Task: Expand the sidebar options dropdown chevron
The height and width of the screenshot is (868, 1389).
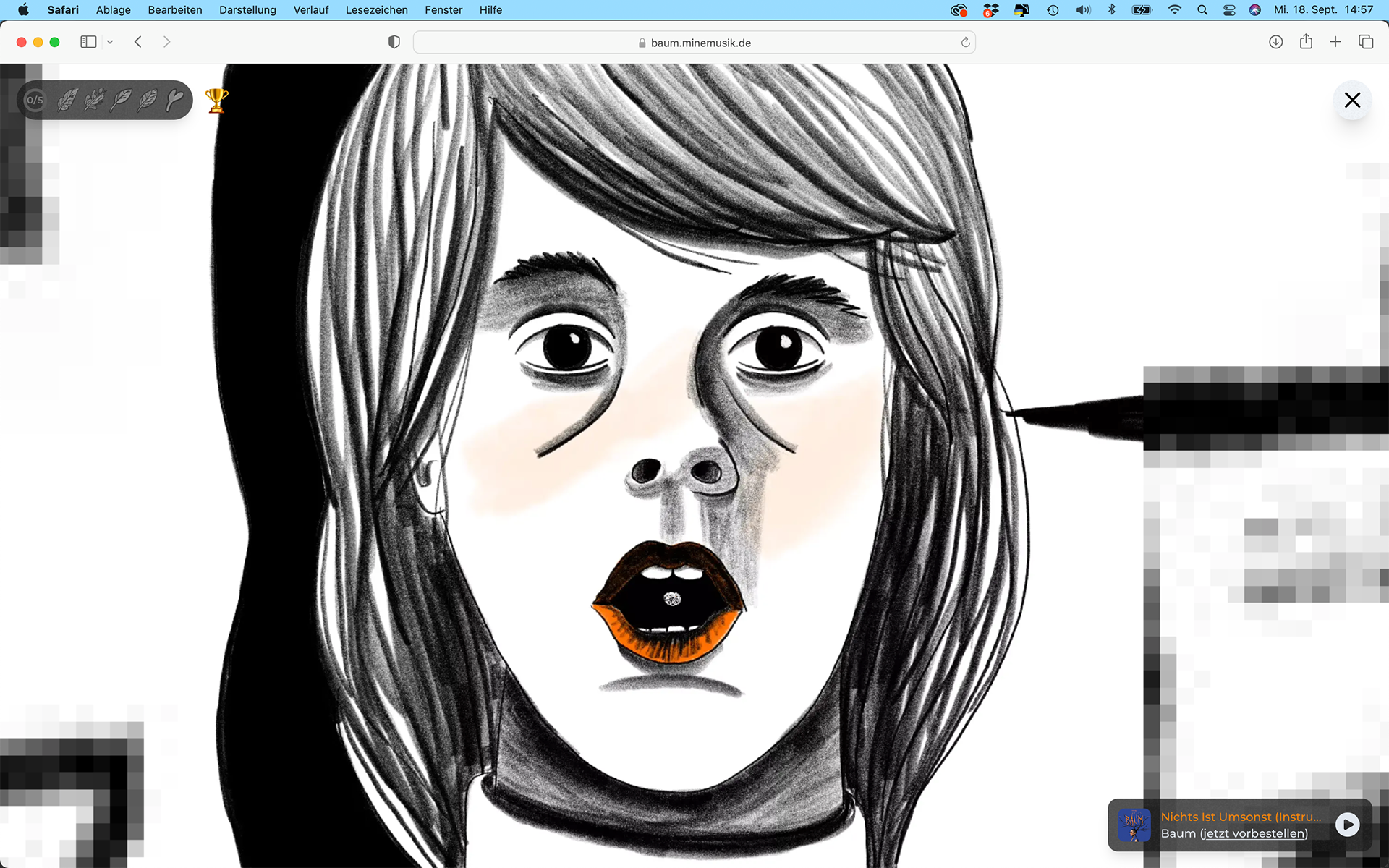Action: coord(110,42)
